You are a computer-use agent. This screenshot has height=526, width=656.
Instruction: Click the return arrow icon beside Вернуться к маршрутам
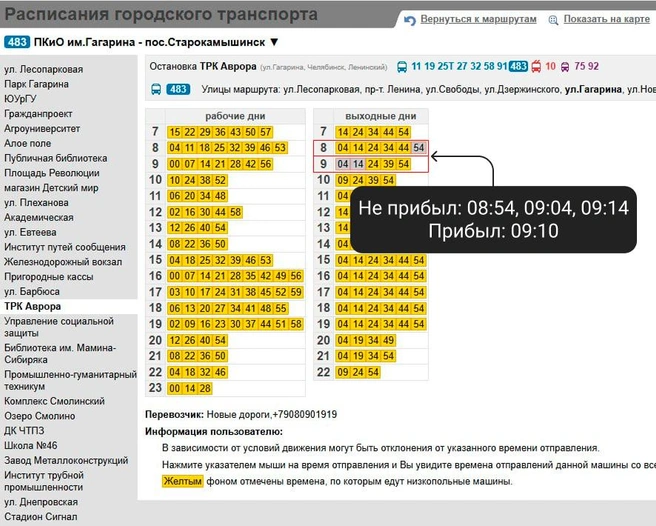[x=410, y=20]
